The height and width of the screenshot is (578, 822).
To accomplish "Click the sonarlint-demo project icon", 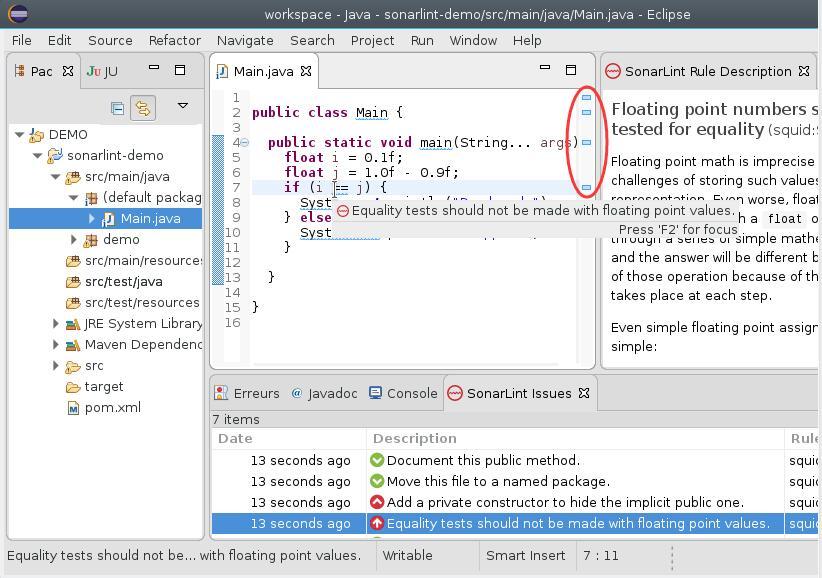I will [x=55, y=156].
